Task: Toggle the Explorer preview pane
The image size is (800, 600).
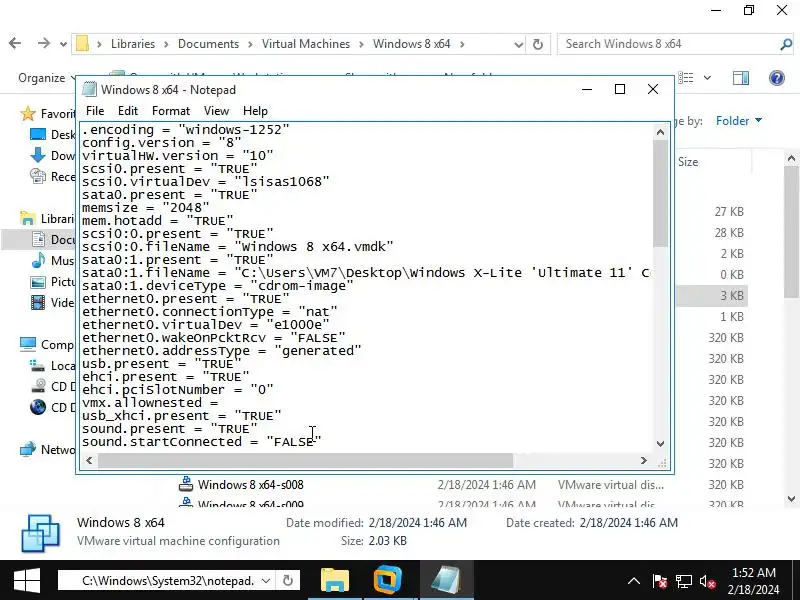Action: click(x=741, y=78)
